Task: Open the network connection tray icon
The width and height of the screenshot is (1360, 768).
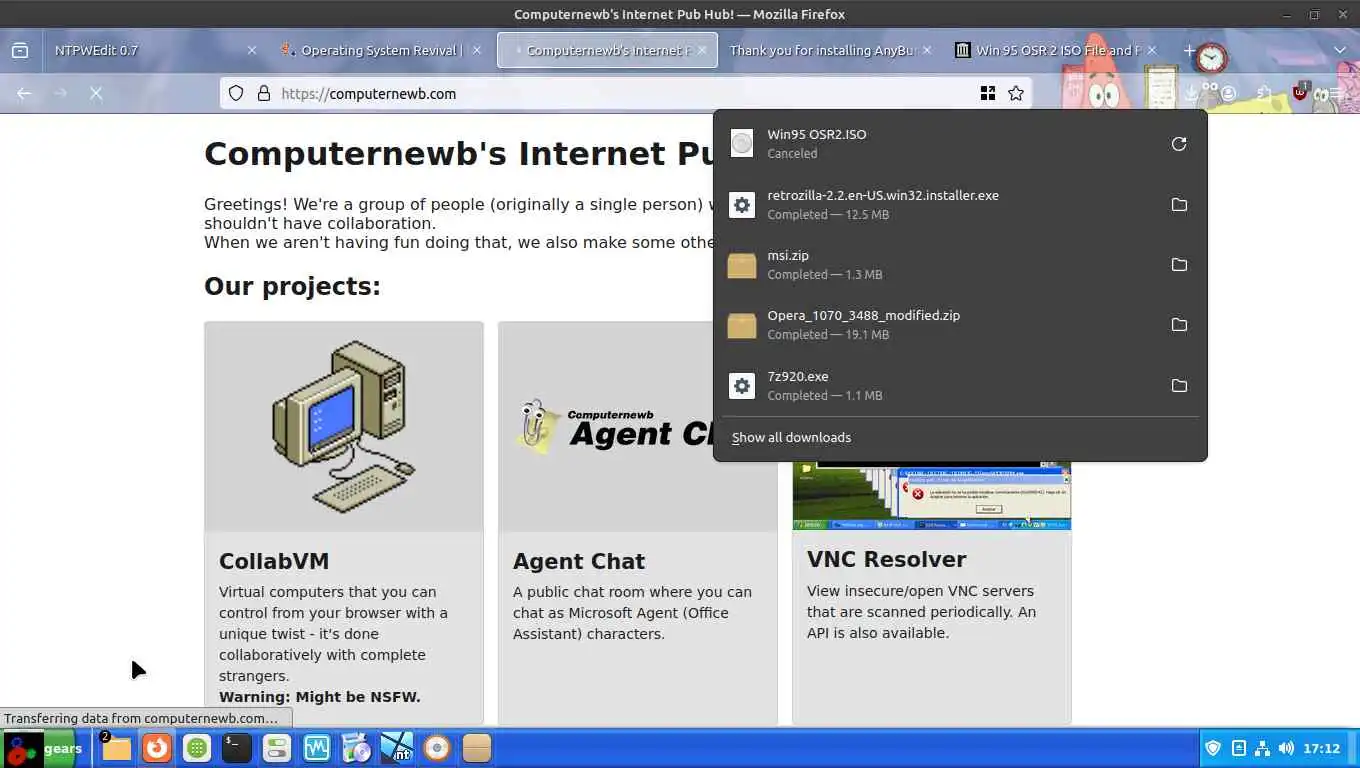Action: click(1262, 748)
